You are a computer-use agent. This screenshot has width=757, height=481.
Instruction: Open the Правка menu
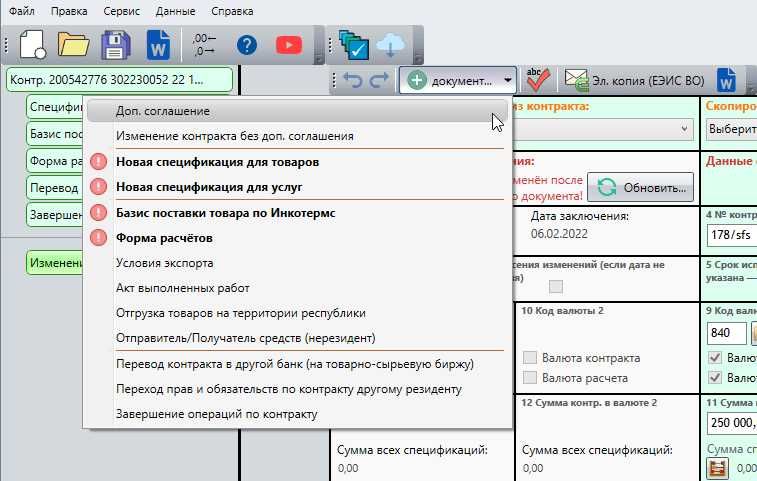click(x=69, y=11)
